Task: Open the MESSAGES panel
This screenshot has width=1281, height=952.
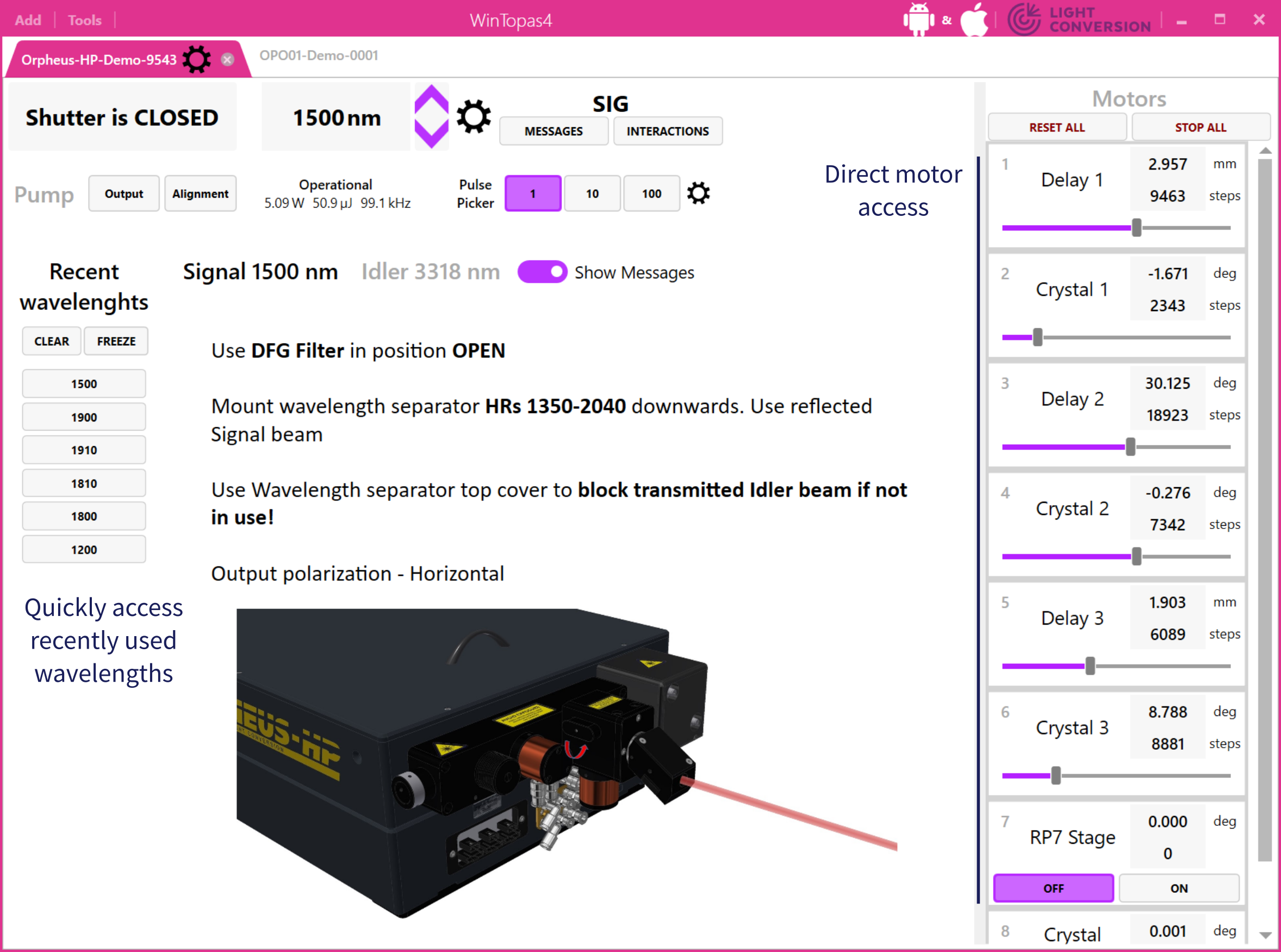Action: click(554, 131)
